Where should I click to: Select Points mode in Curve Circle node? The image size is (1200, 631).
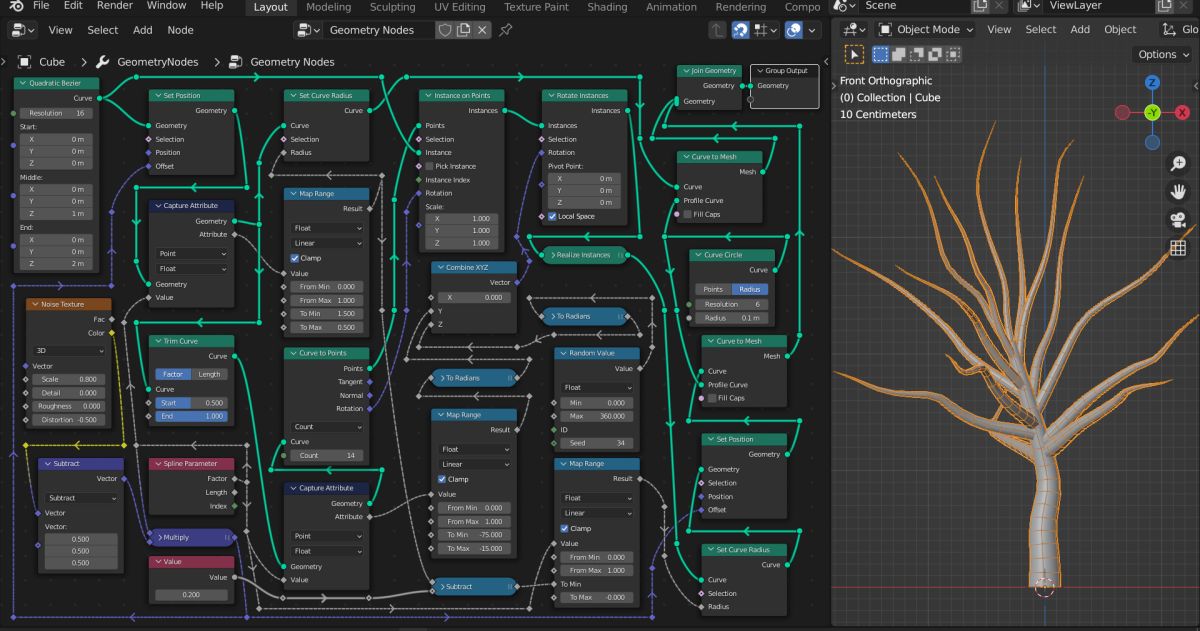(713, 289)
